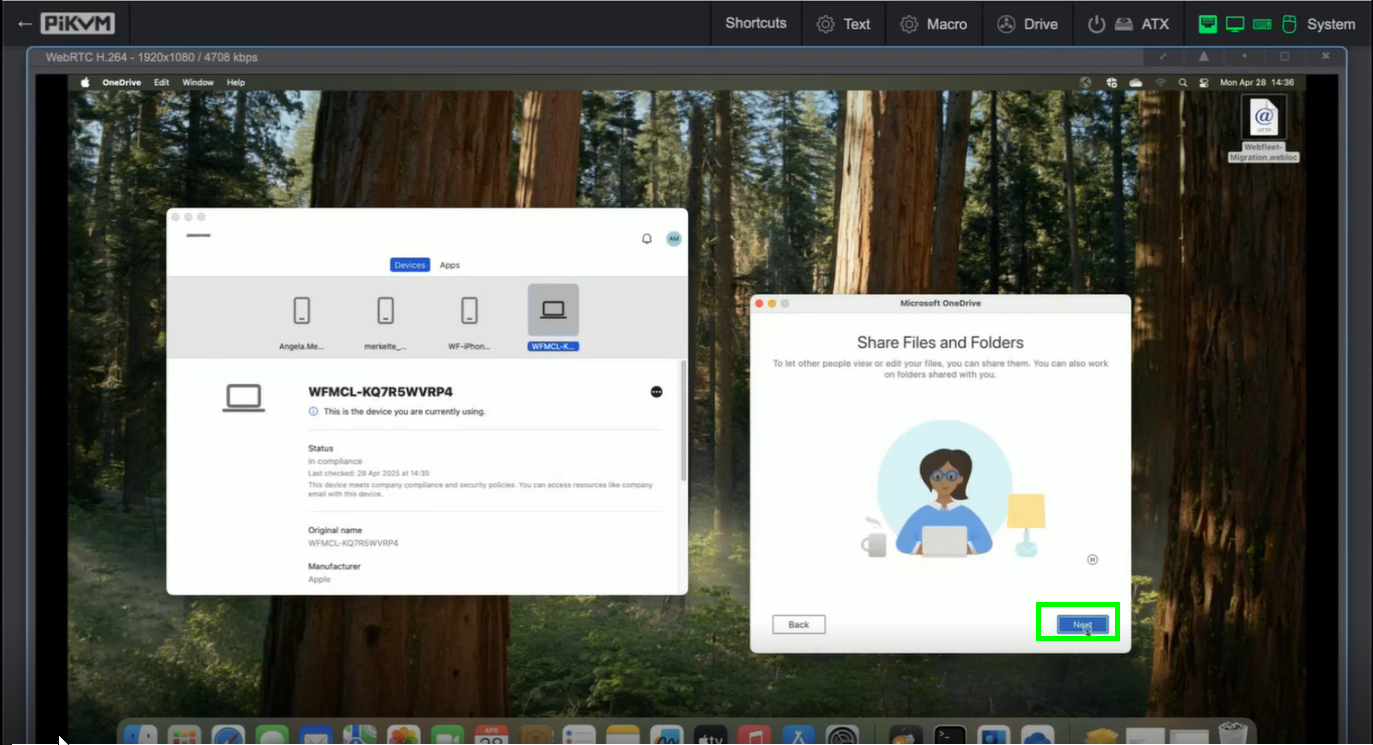Click the "Share Files and Folders" heading

coord(940,342)
